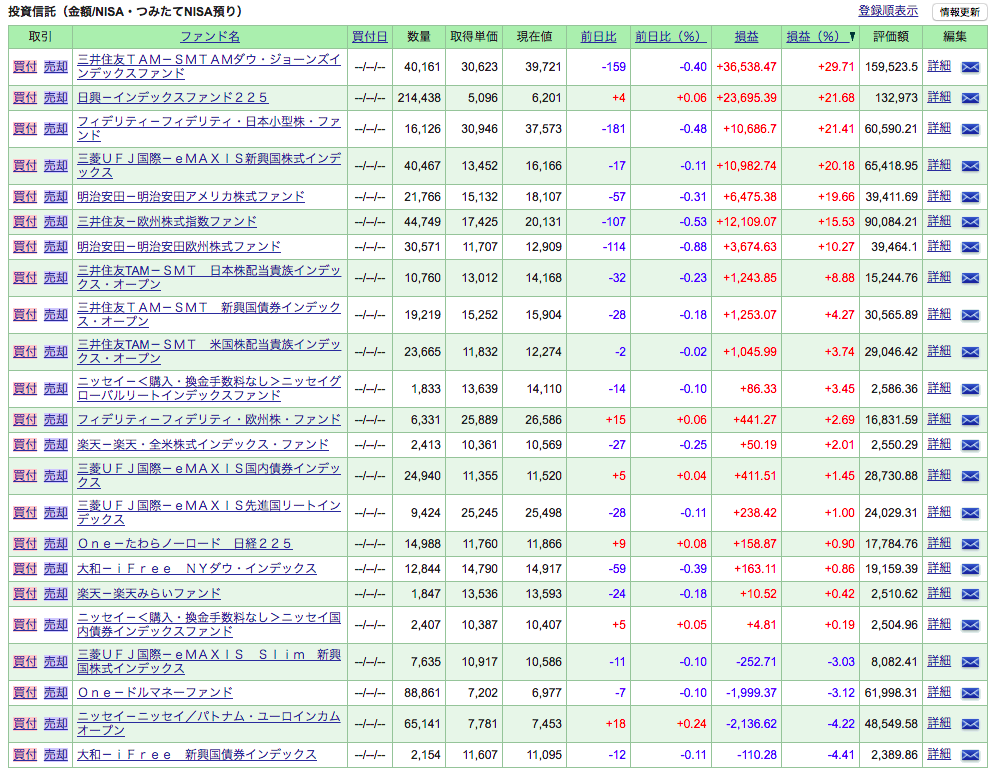The width and height of the screenshot is (1001, 768).
Task: Click mail icon for ｅＭＡＸＩＳ新興国株式インデックス row
Action: coord(970,166)
